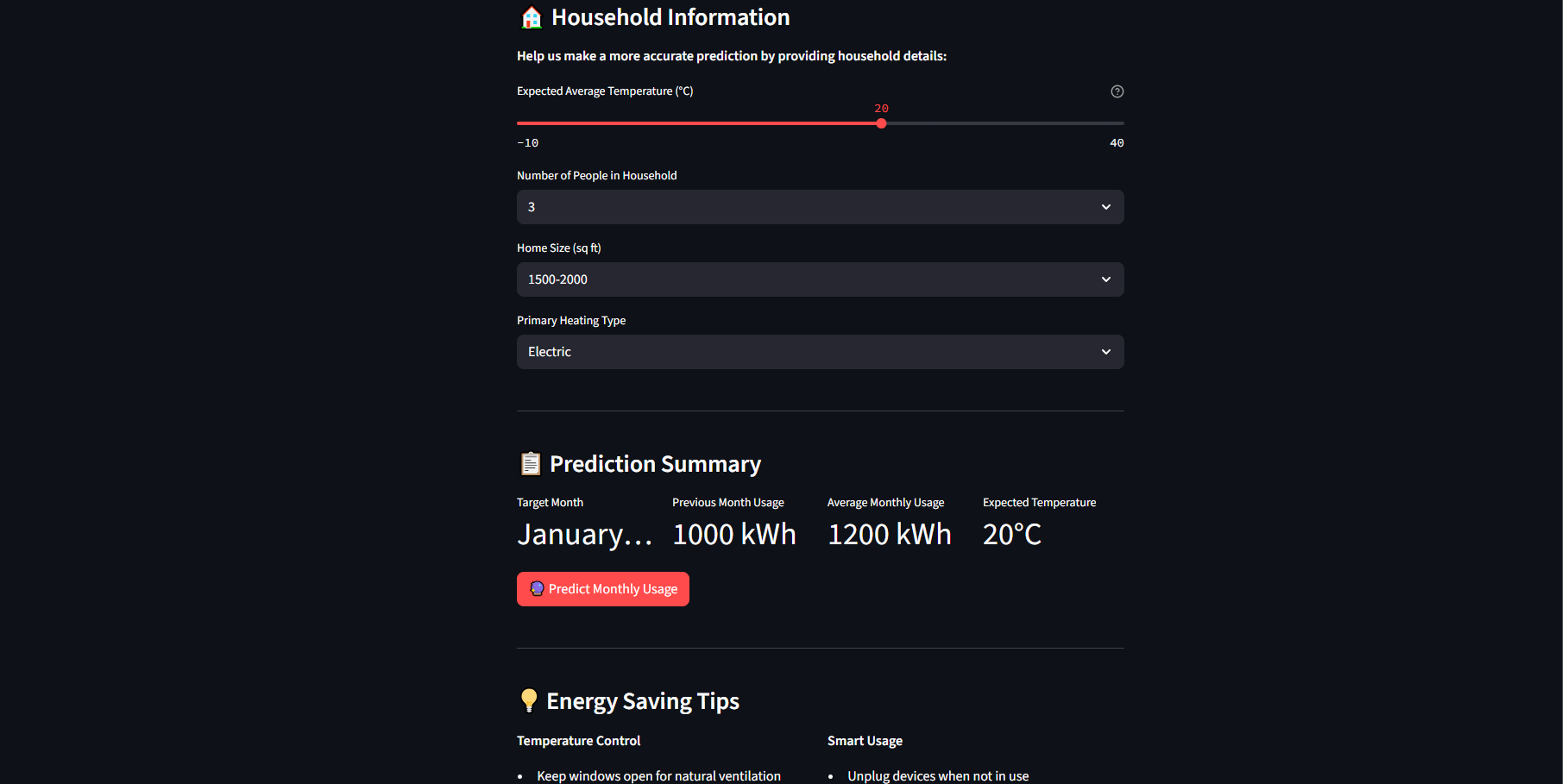This screenshot has width=1567, height=784.
Task: Open the Primary Heating Type dropdown
Action: coord(820,352)
